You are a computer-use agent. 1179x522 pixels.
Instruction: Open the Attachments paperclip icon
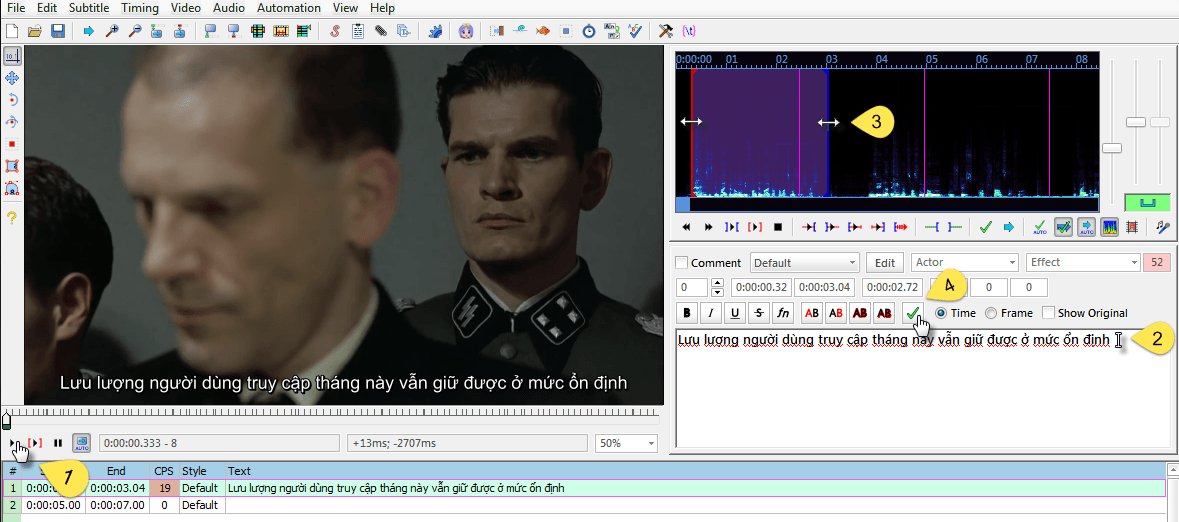381,32
